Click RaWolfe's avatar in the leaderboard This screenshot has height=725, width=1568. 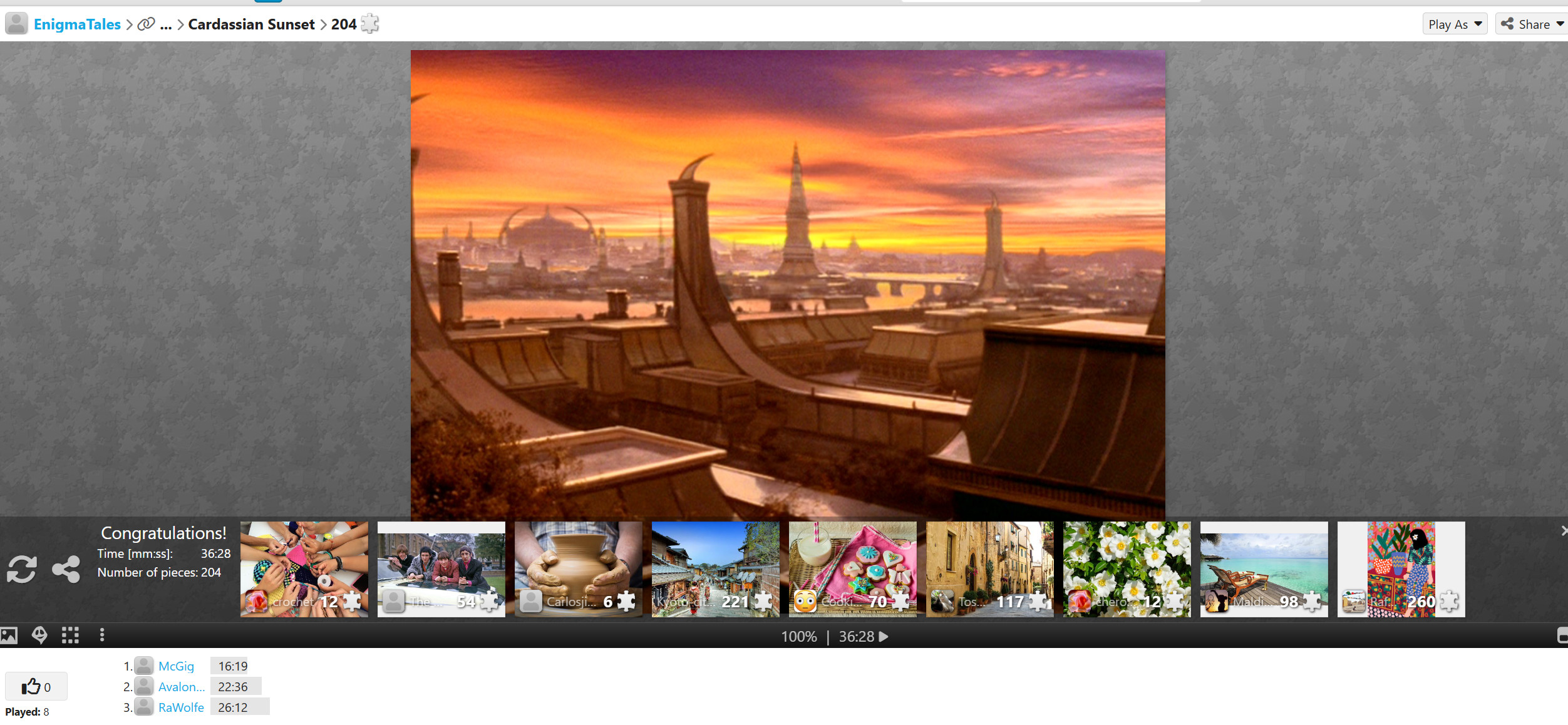pyautogui.click(x=144, y=707)
